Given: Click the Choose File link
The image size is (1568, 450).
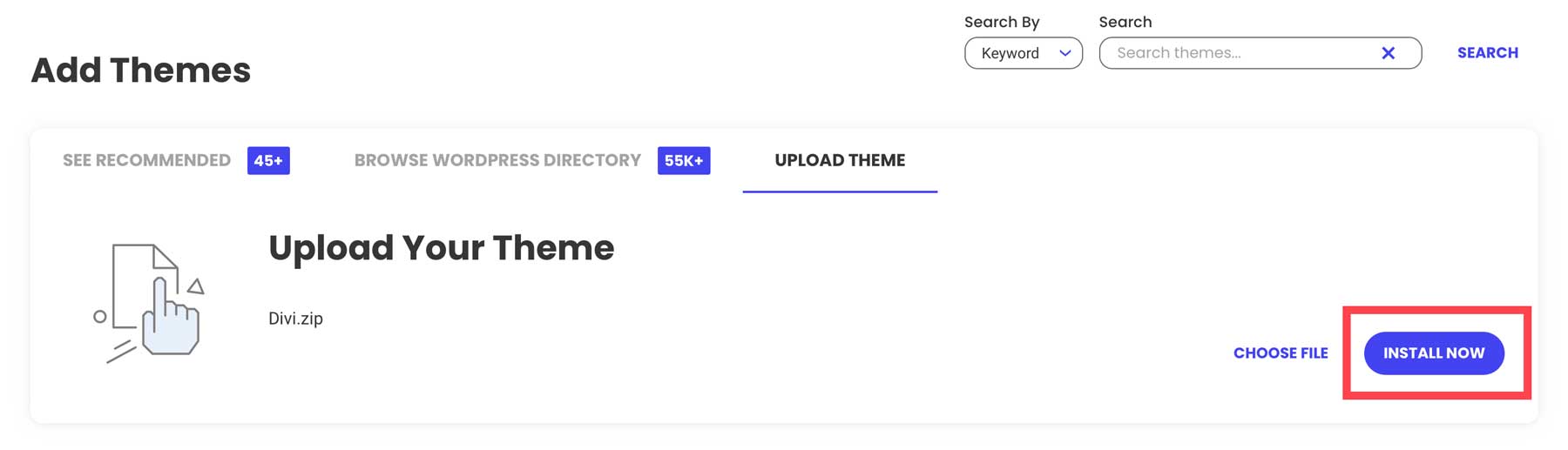Looking at the screenshot, I should (x=1281, y=353).
